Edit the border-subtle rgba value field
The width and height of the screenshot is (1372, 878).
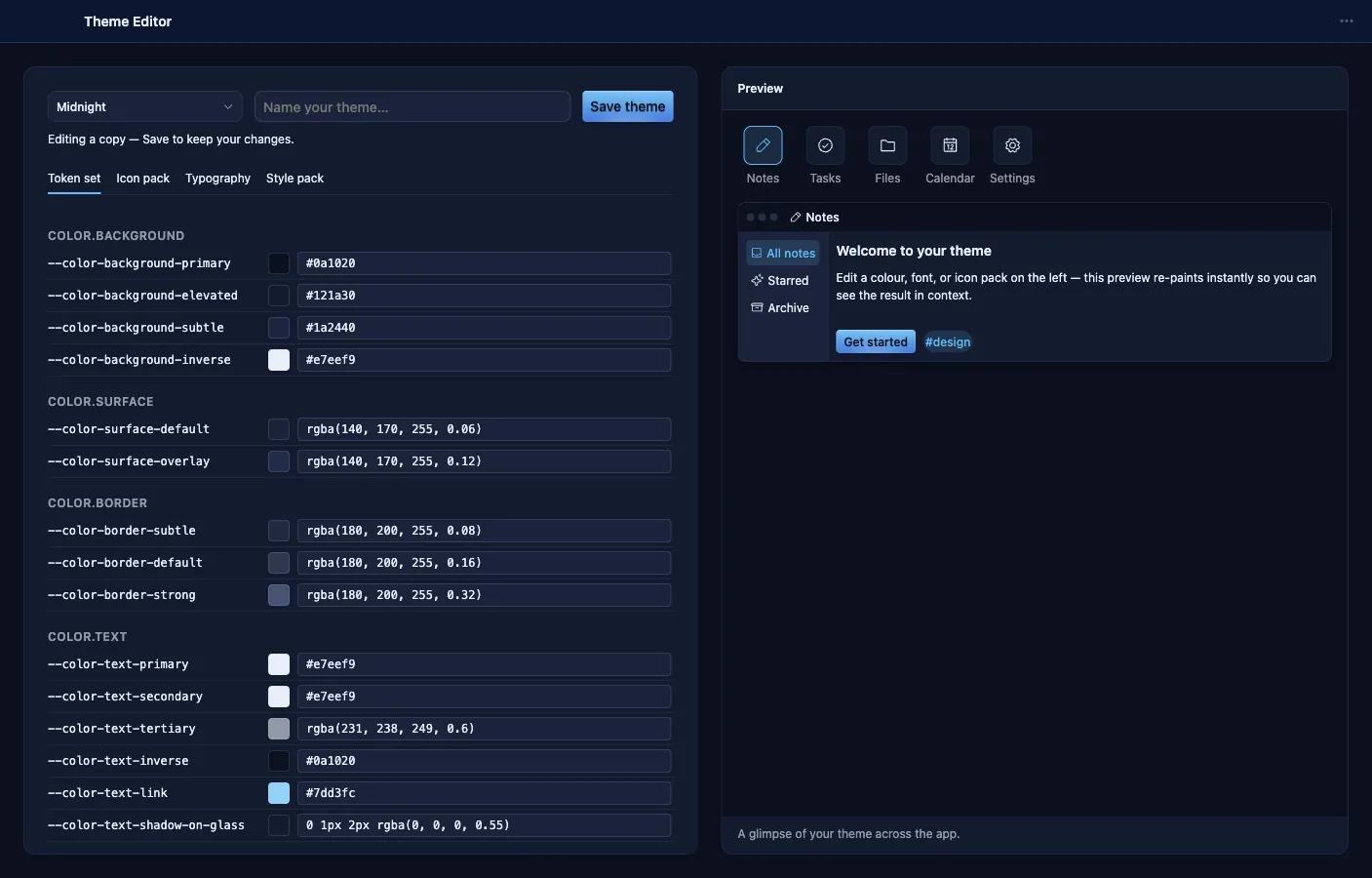tap(484, 531)
